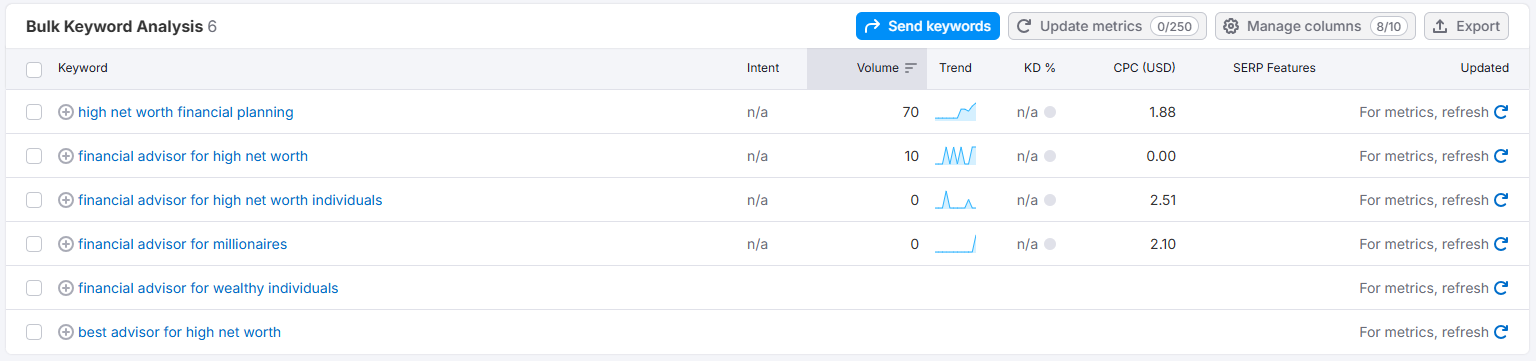Open trend chart for financial advisor for high net worth
Screen dimensions: 1536x361
[x=955, y=156]
